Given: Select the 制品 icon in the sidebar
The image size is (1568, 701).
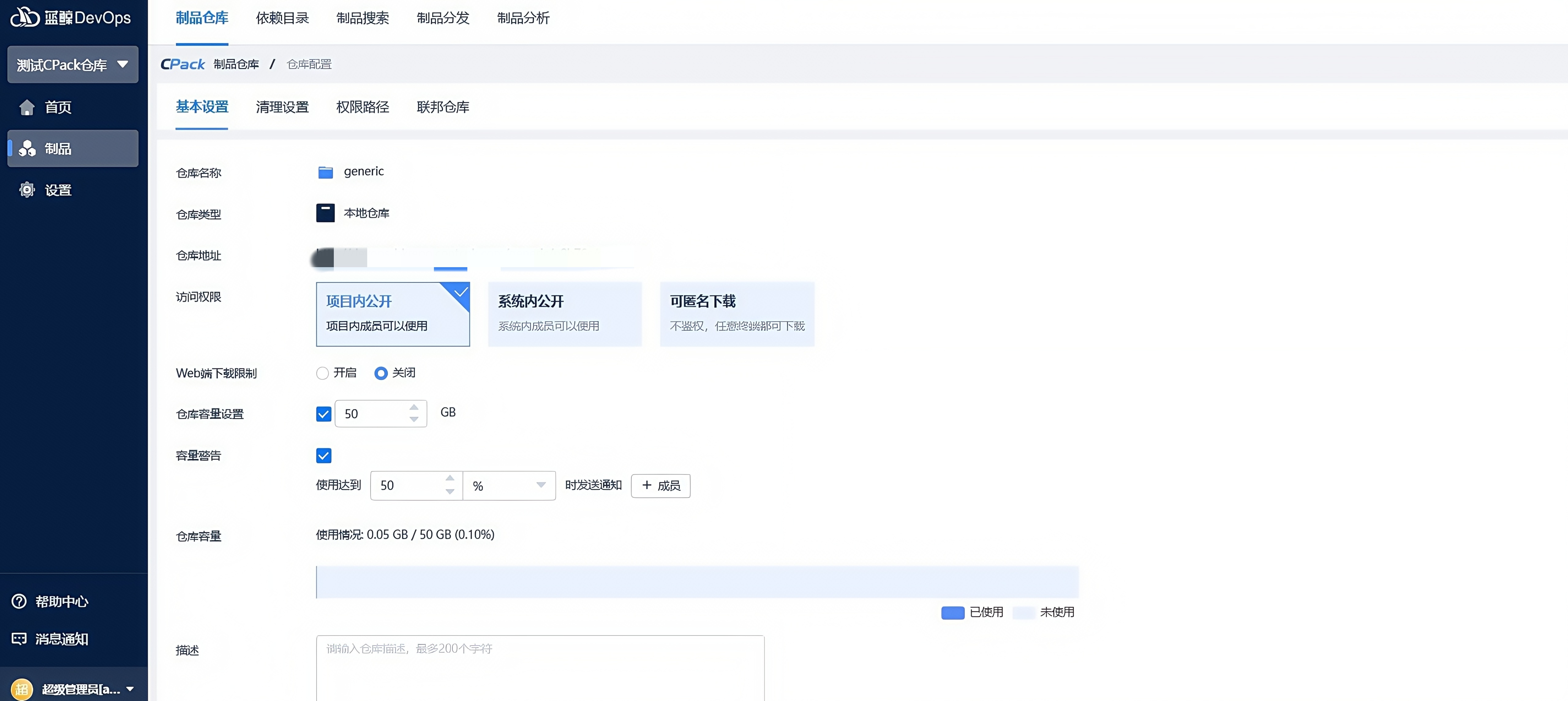Looking at the screenshot, I should click(x=27, y=149).
